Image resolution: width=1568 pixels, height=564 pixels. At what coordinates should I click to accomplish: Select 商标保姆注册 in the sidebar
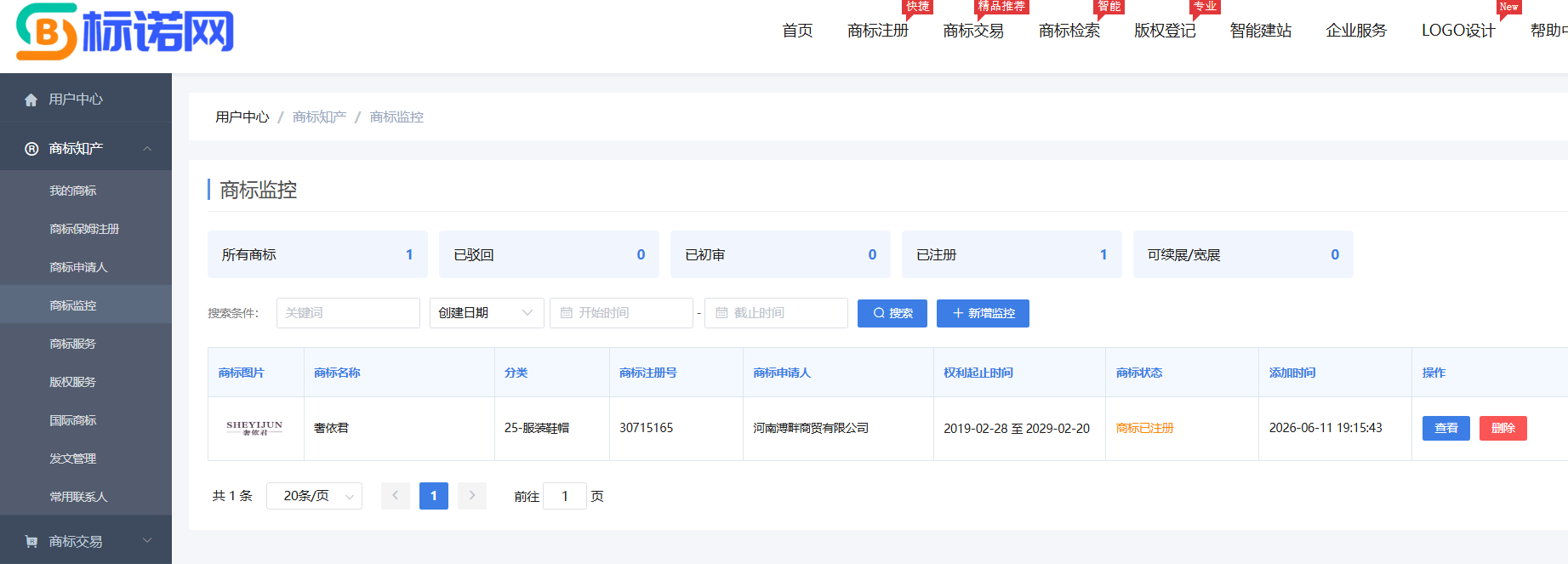tap(86, 229)
